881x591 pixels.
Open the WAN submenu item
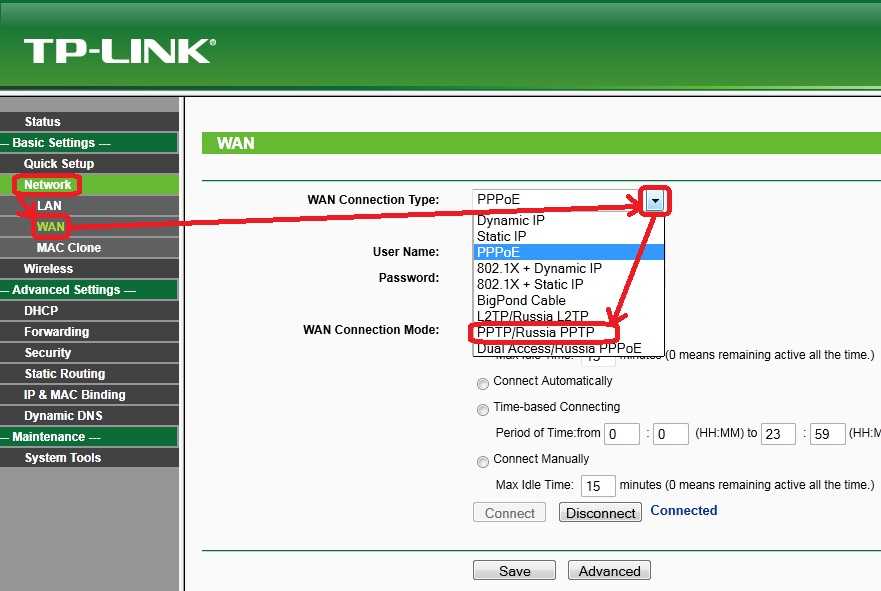[51, 226]
